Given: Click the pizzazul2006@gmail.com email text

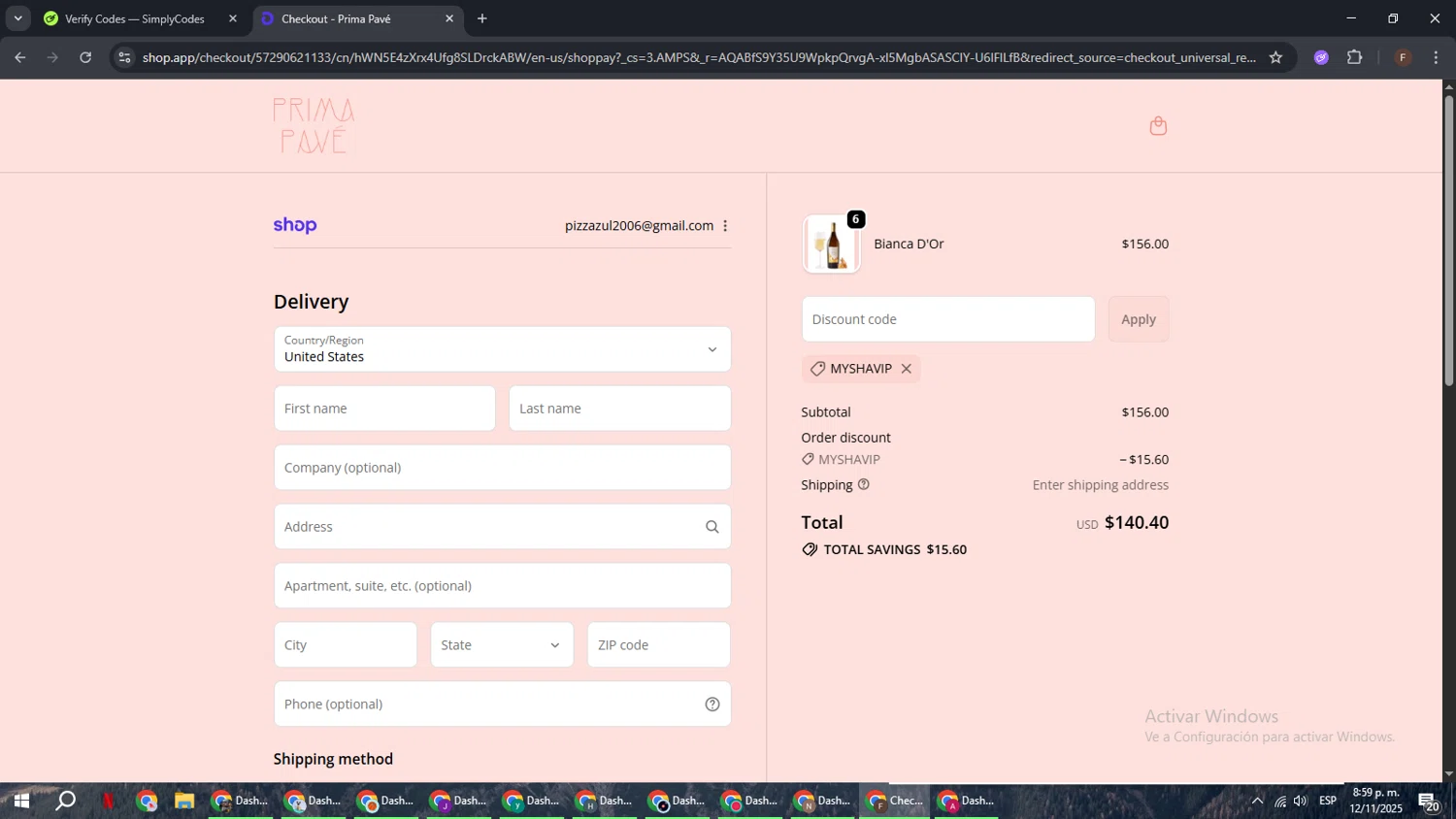Looking at the screenshot, I should click(x=639, y=226).
